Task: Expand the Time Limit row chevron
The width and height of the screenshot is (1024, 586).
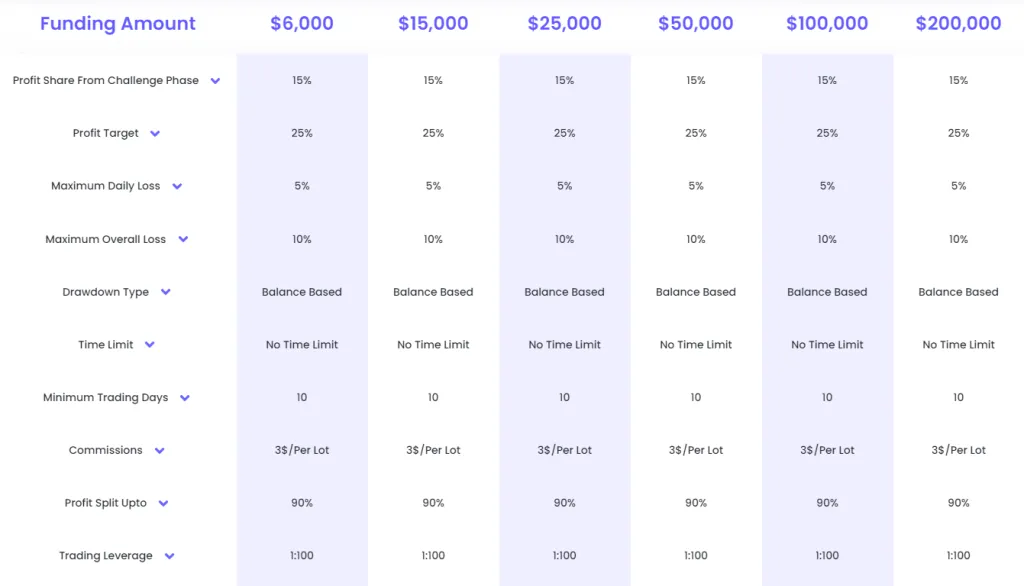Action: pos(150,344)
